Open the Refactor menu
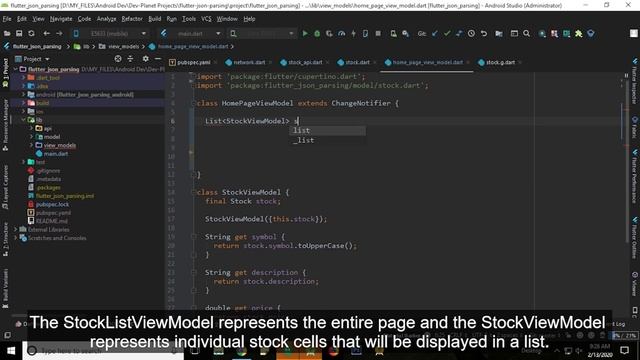This screenshot has width=640, height=360. click(132, 19)
